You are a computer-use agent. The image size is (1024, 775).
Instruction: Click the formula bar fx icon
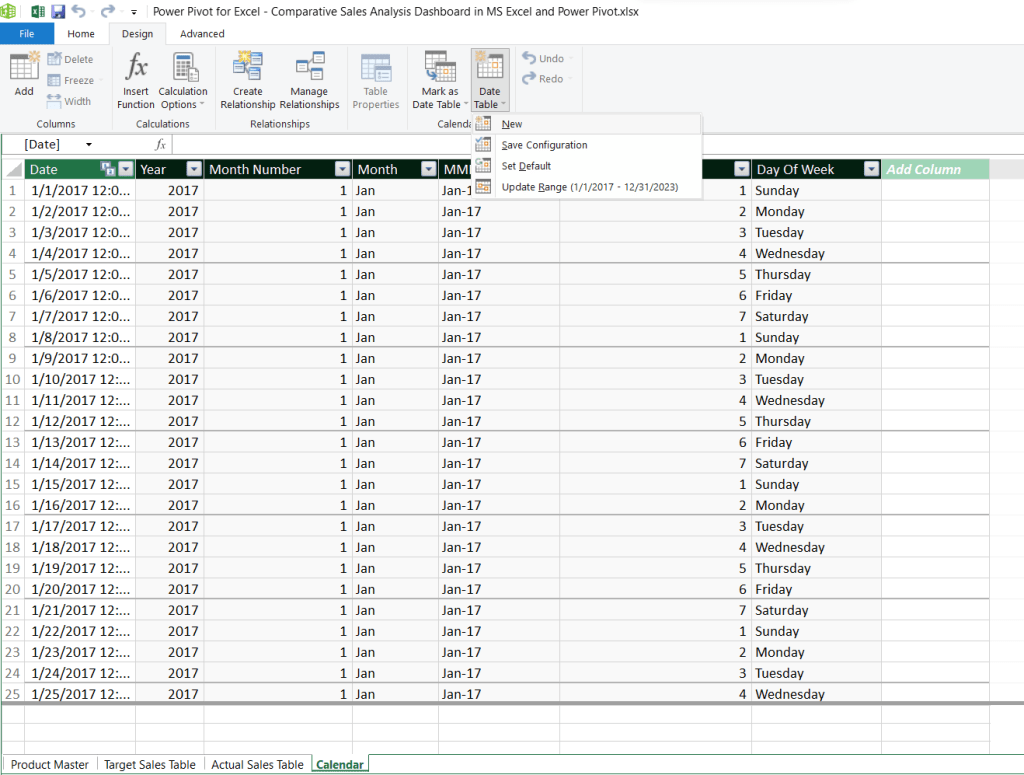pyautogui.click(x=161, y=144)
